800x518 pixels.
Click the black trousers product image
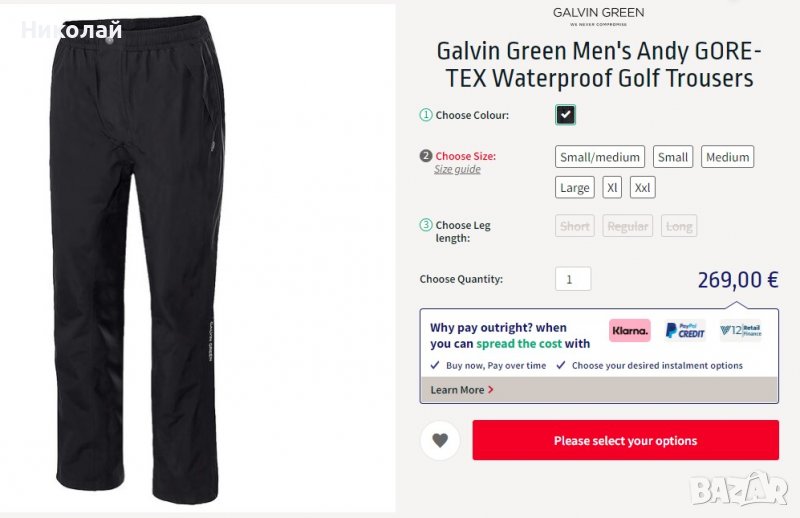click(139, 258)
